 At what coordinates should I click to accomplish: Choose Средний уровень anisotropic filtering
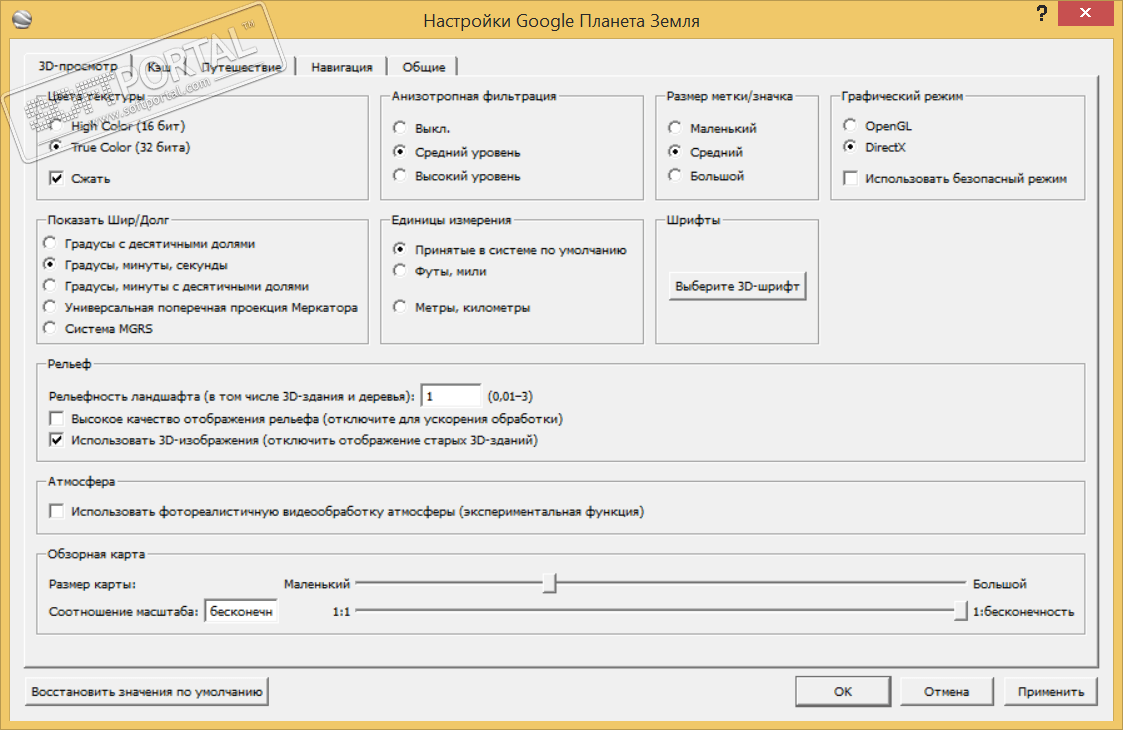click(457, 152)
